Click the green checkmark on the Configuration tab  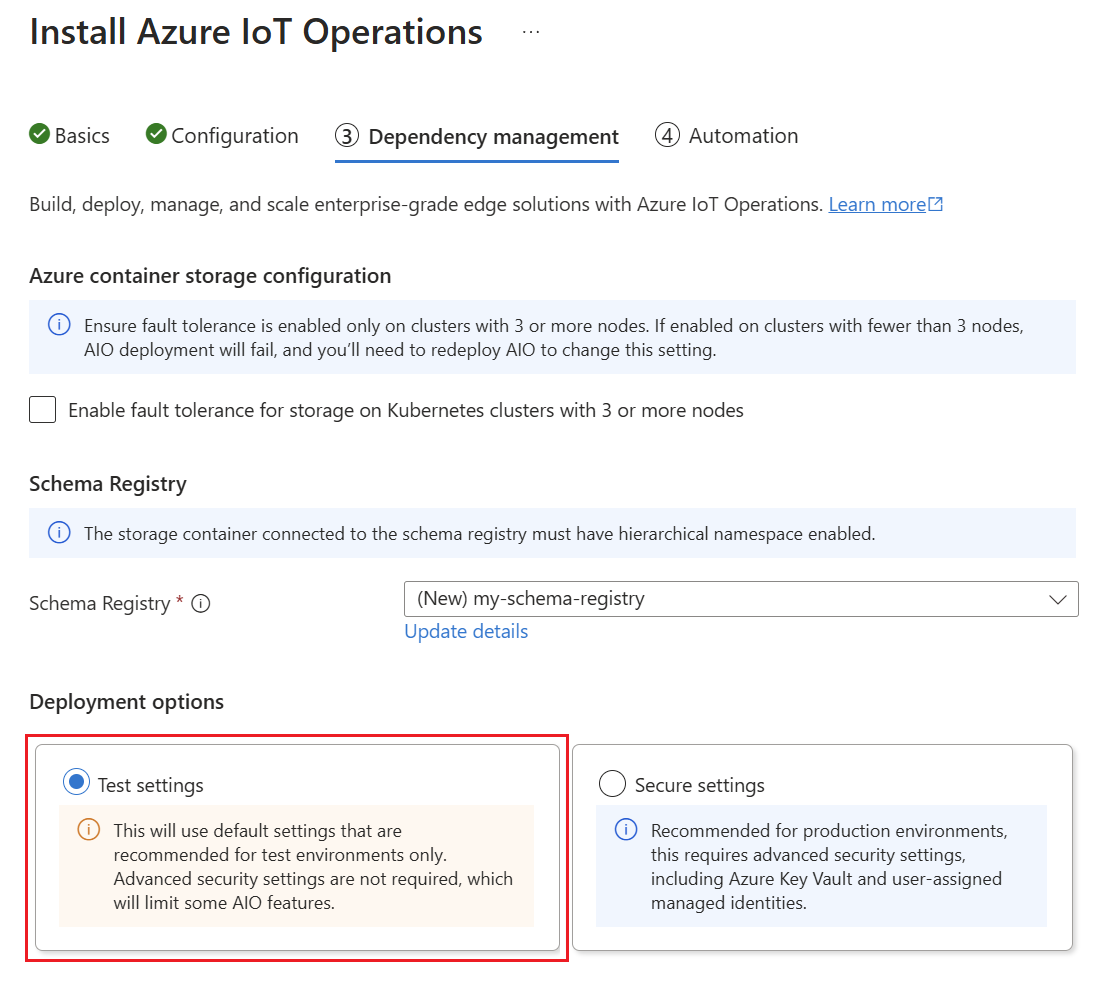pyautogui.click(x=155, y=135)
